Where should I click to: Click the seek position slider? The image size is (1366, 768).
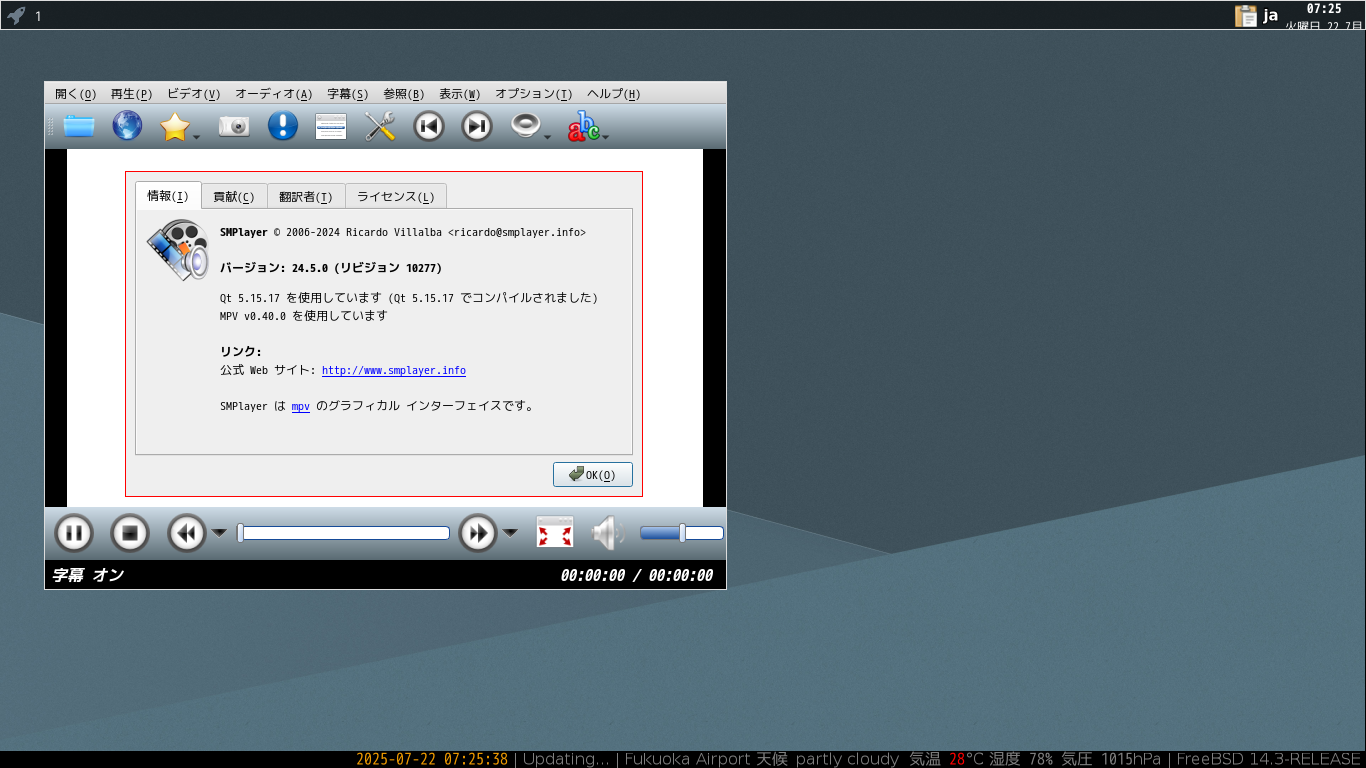point(344,533)
